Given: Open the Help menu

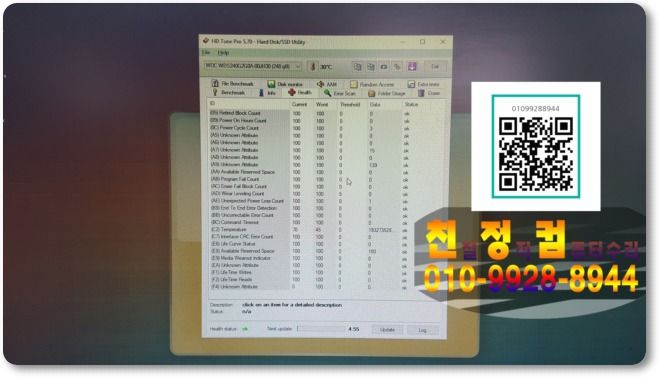Looking at the screenshot, I should (x=223, y=53).
